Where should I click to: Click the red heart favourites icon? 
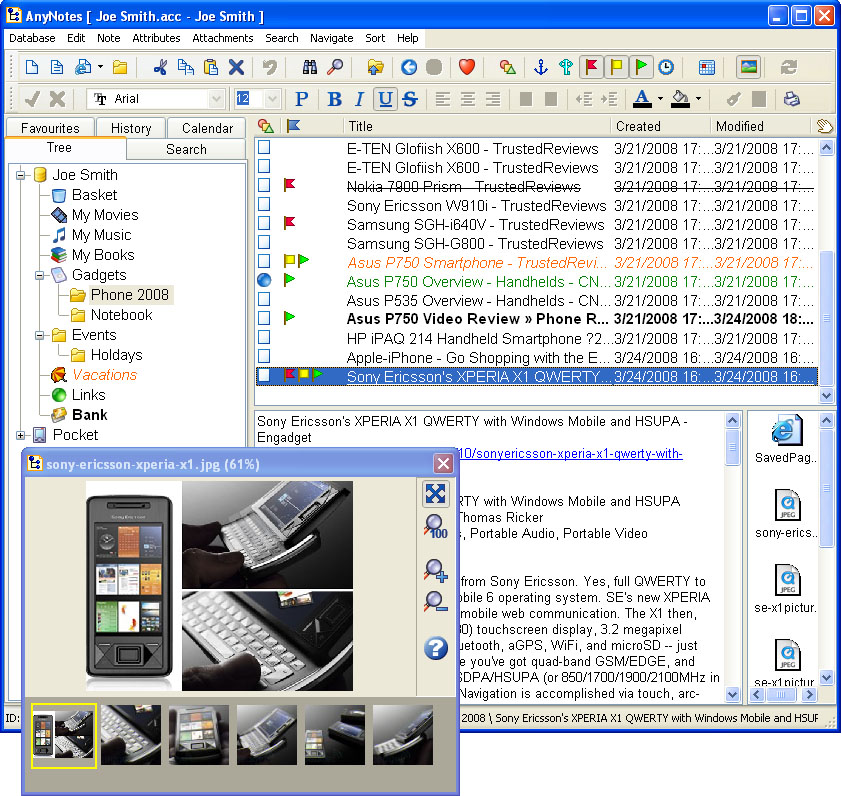(466, 67)
